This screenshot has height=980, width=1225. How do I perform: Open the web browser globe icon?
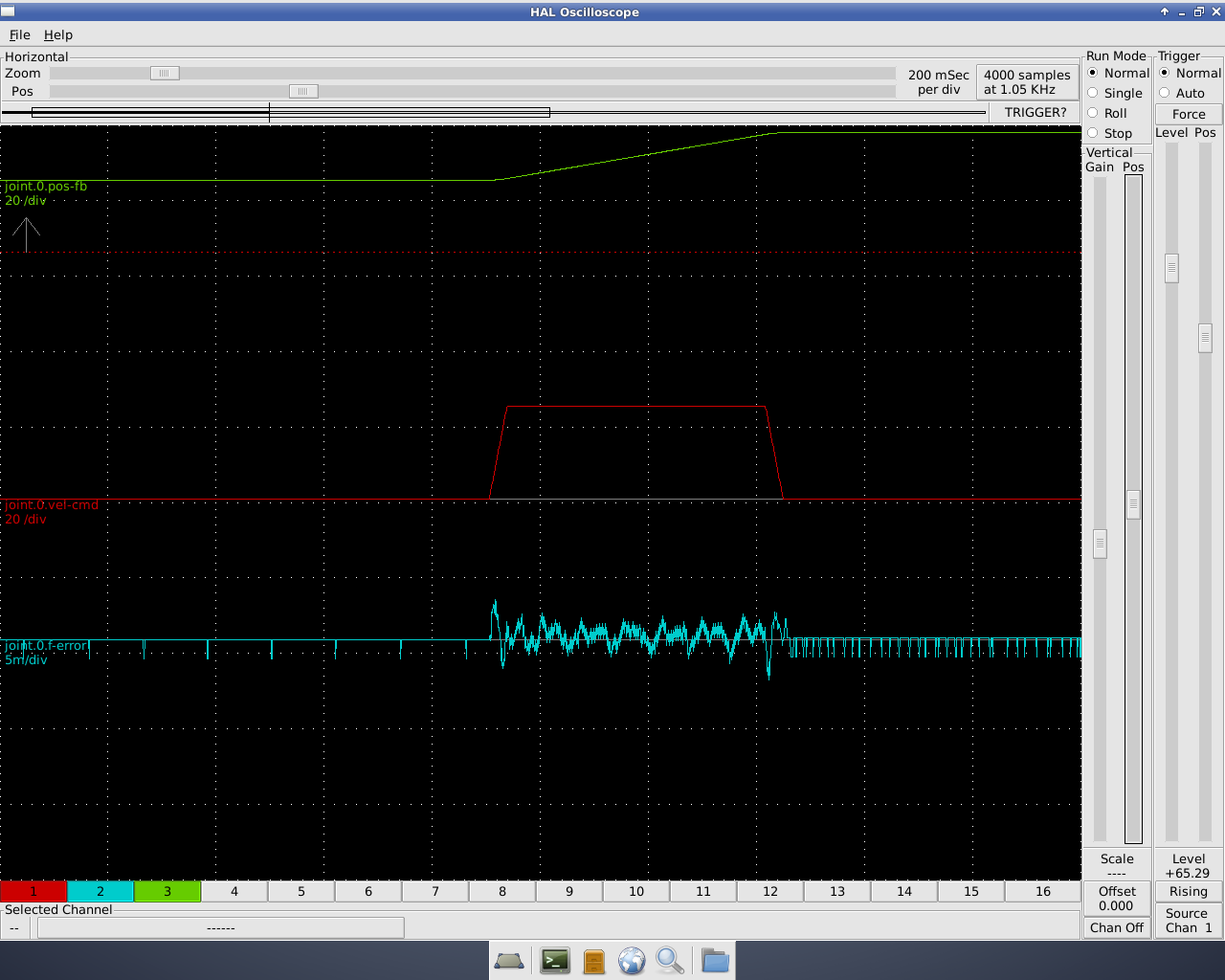pos(632,960)
